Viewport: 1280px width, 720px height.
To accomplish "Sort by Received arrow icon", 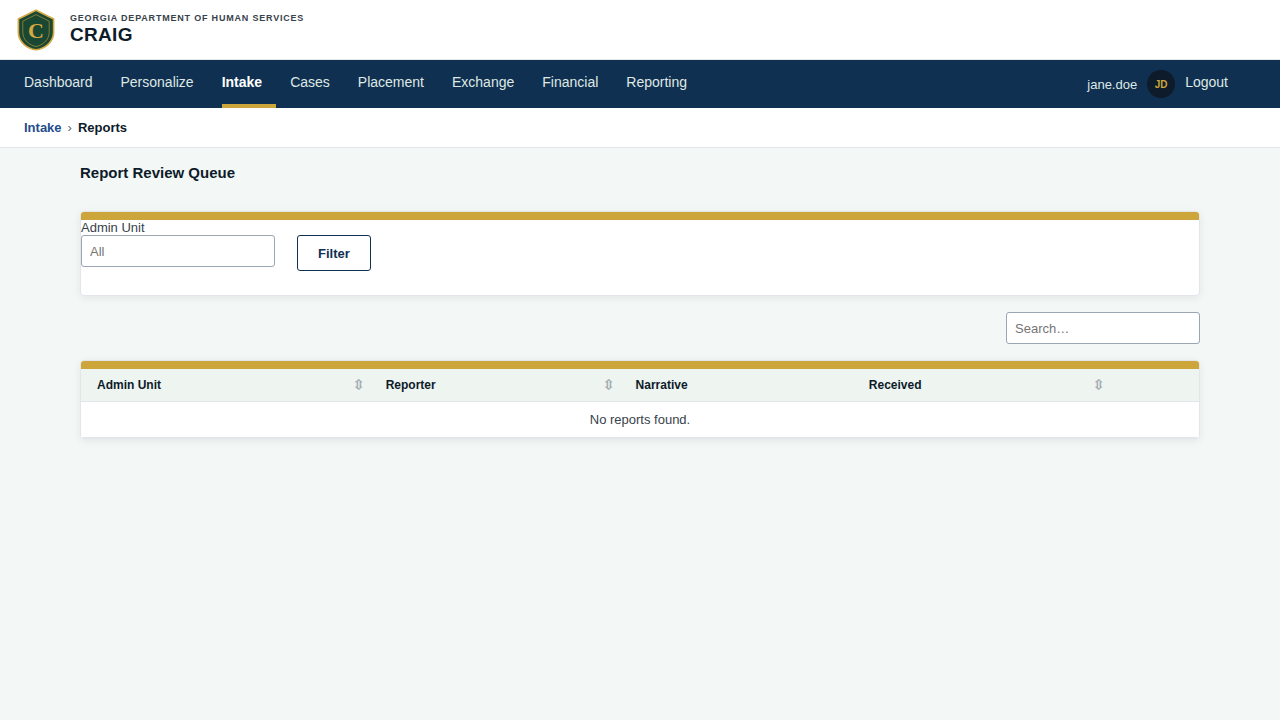I will tap(1098, 385).
